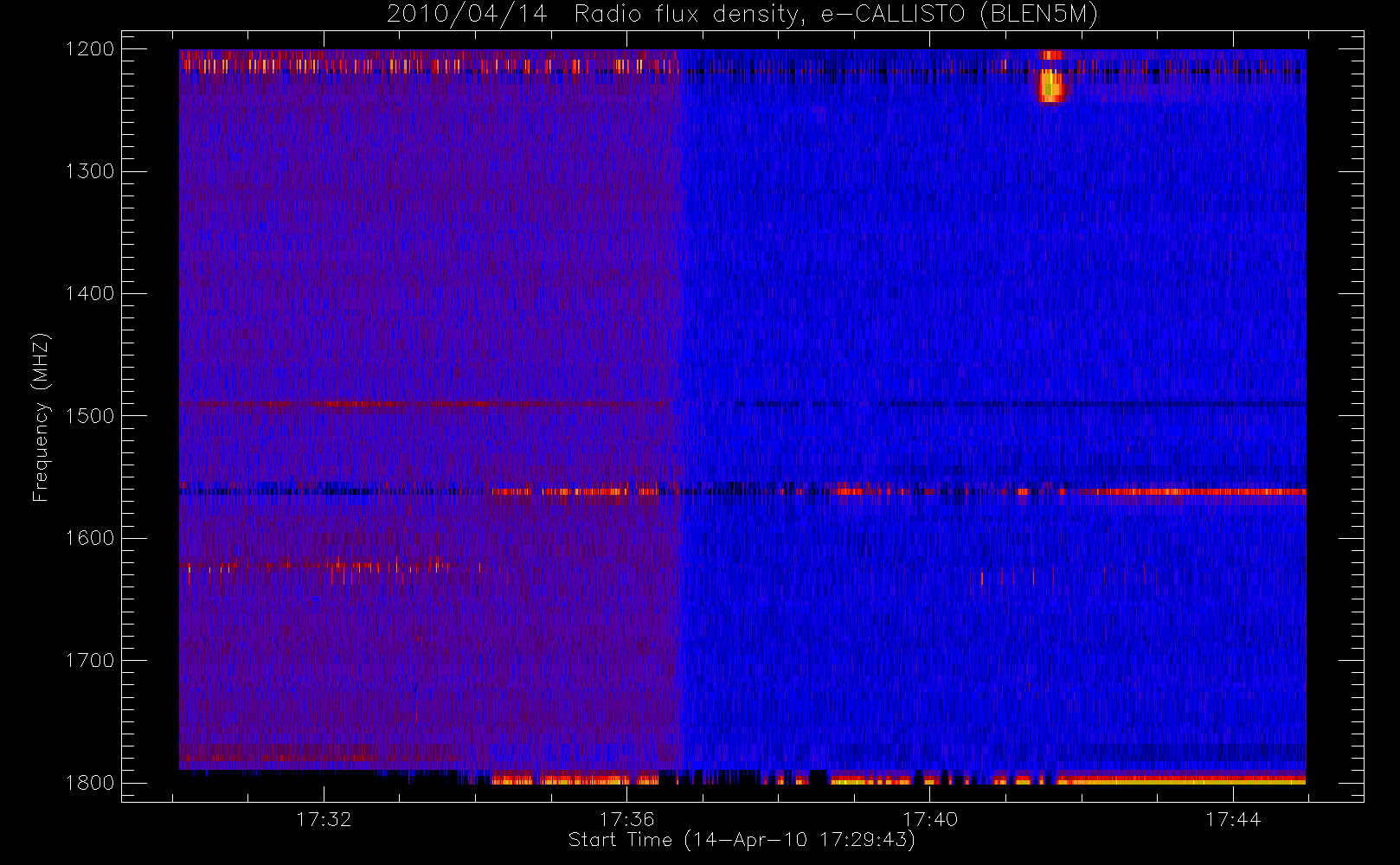Click the 'Start Time (14-Apr-10 17:29:43)' label
The image size is (1400, 865).
click(x=742, y=840)
